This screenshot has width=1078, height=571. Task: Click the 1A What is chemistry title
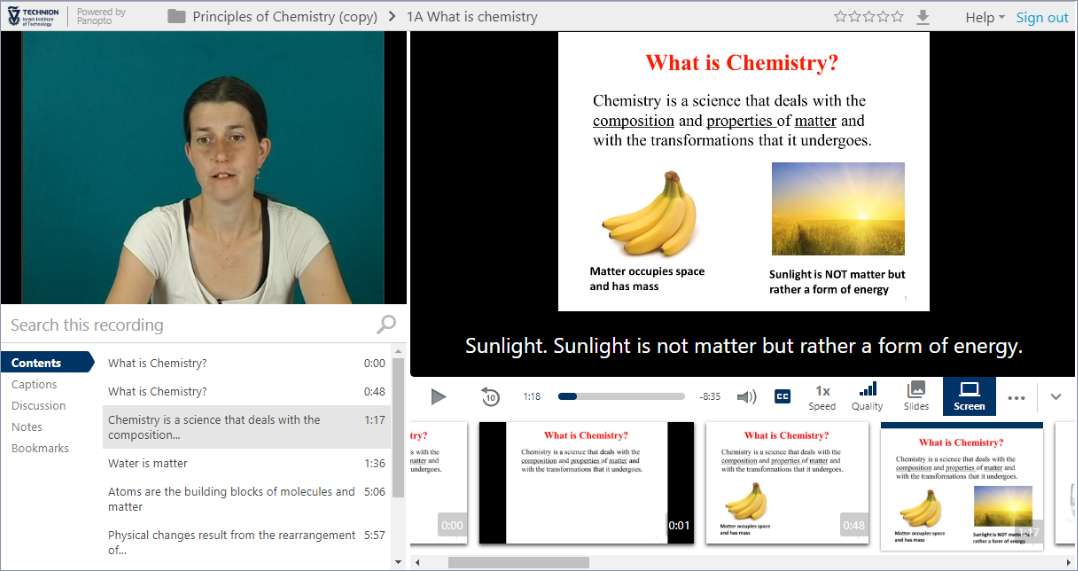pos(472,17)
